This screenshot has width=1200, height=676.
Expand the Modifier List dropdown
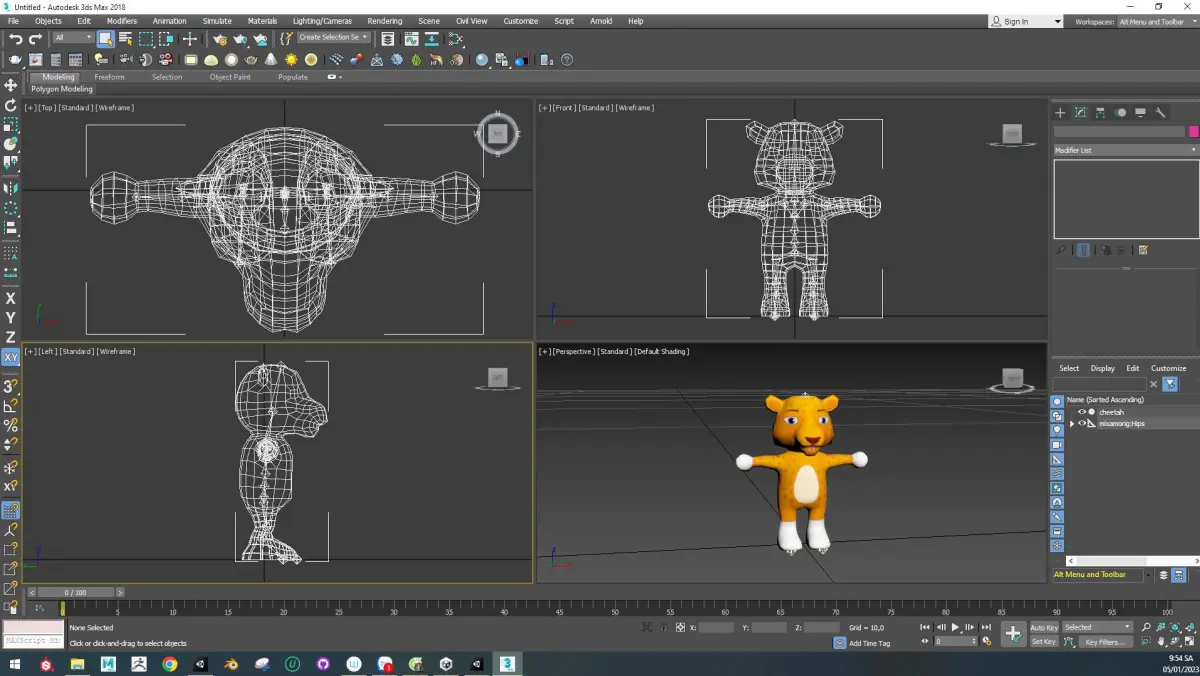[x=1126, y=150]
